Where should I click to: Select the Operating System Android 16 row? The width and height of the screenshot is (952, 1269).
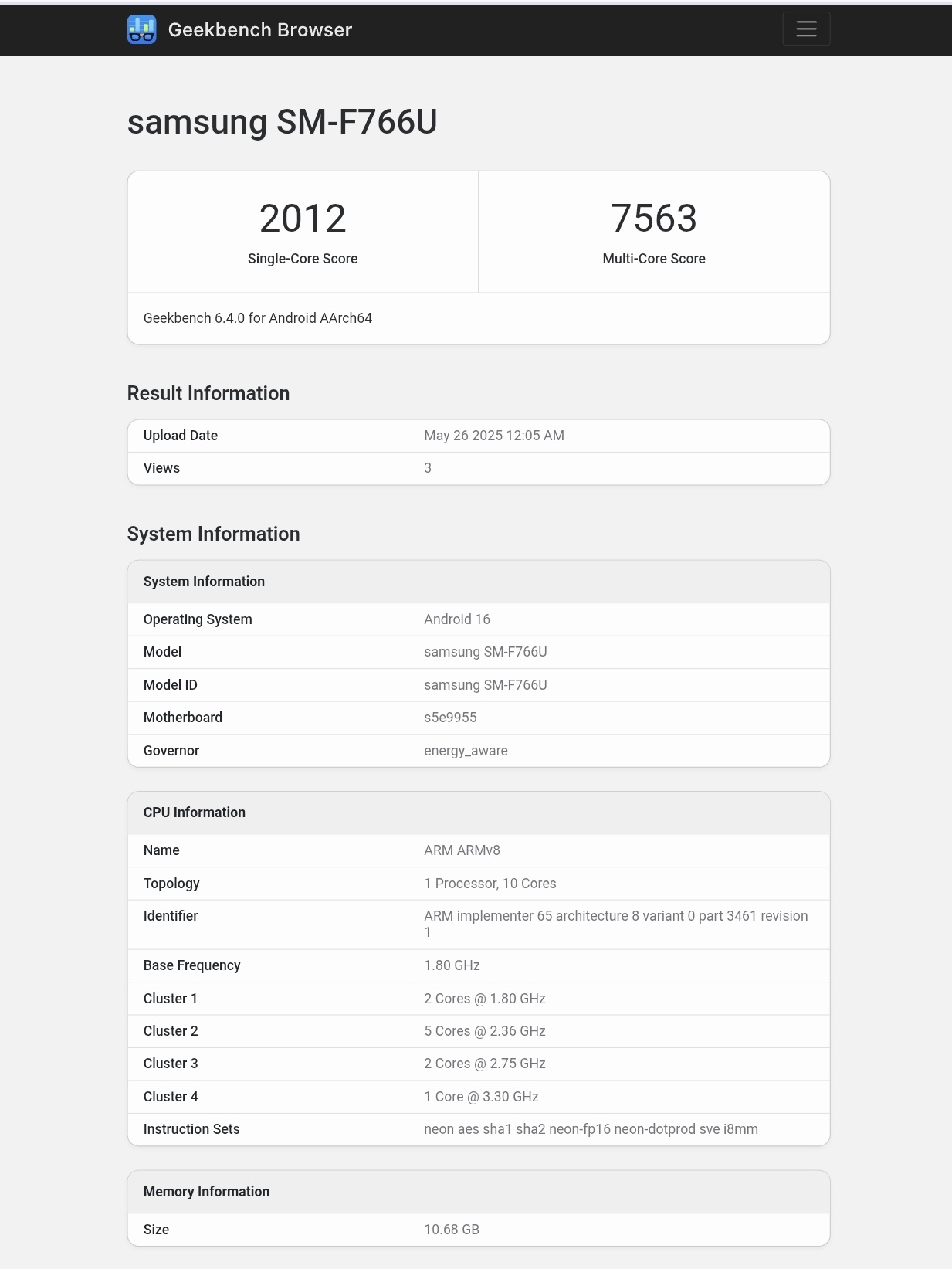[x=479, y=619]
